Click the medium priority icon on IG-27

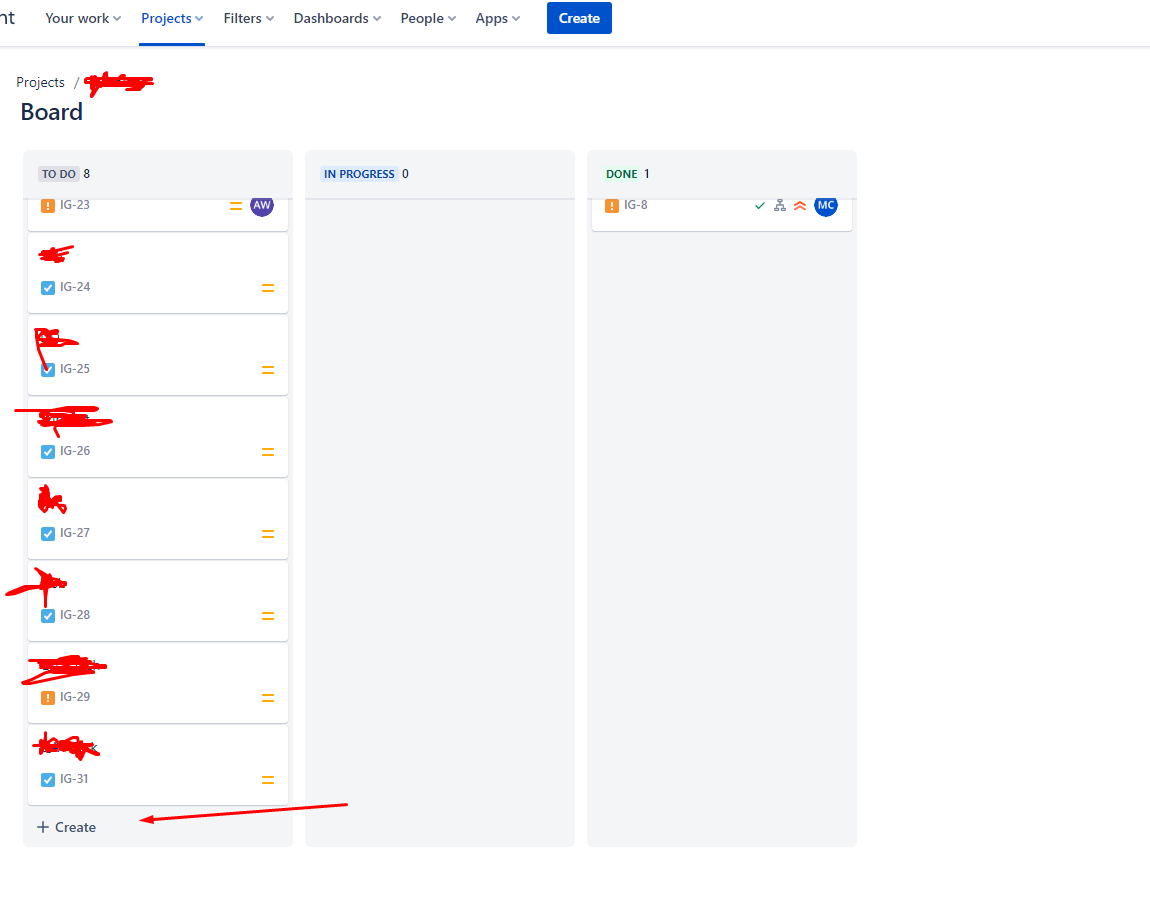pyautogui.click(x=268, y=535)
